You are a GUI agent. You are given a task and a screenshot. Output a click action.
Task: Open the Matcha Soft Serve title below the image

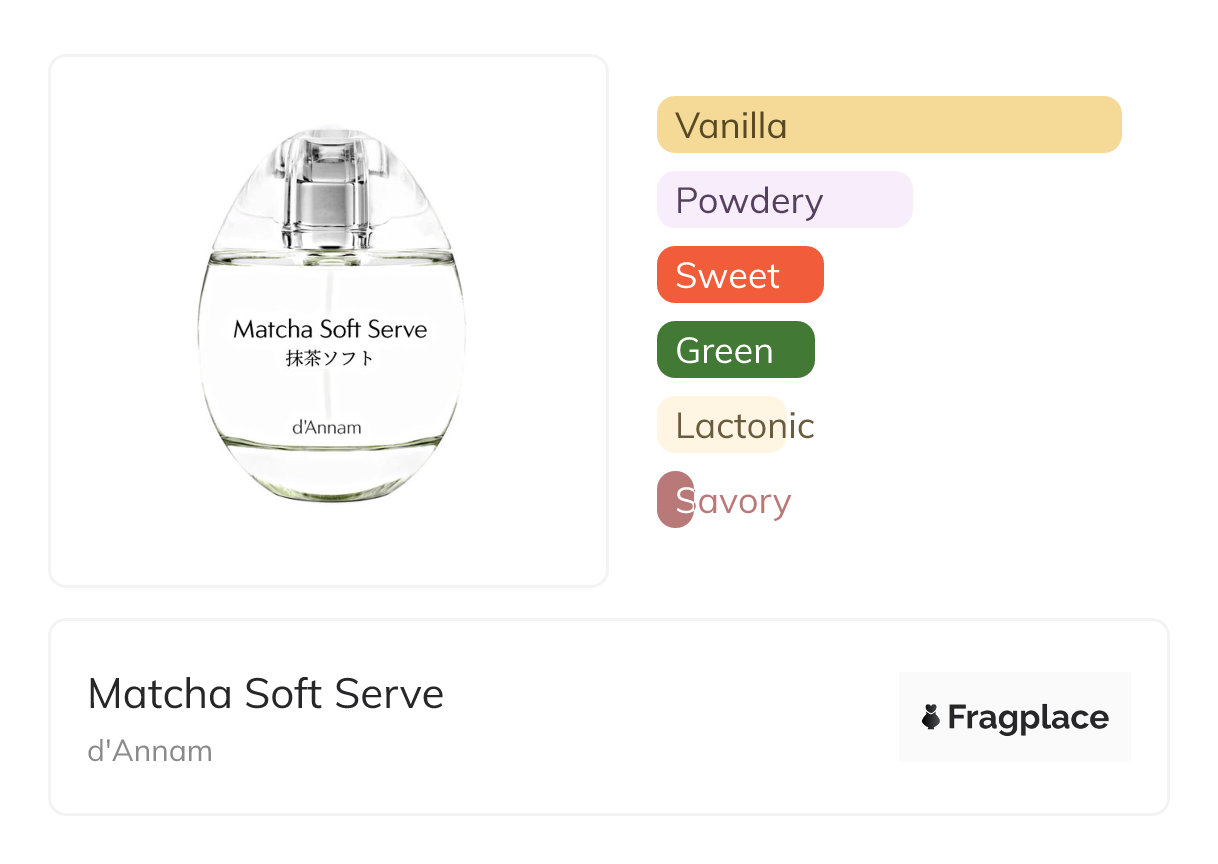(x=266, y=694)
